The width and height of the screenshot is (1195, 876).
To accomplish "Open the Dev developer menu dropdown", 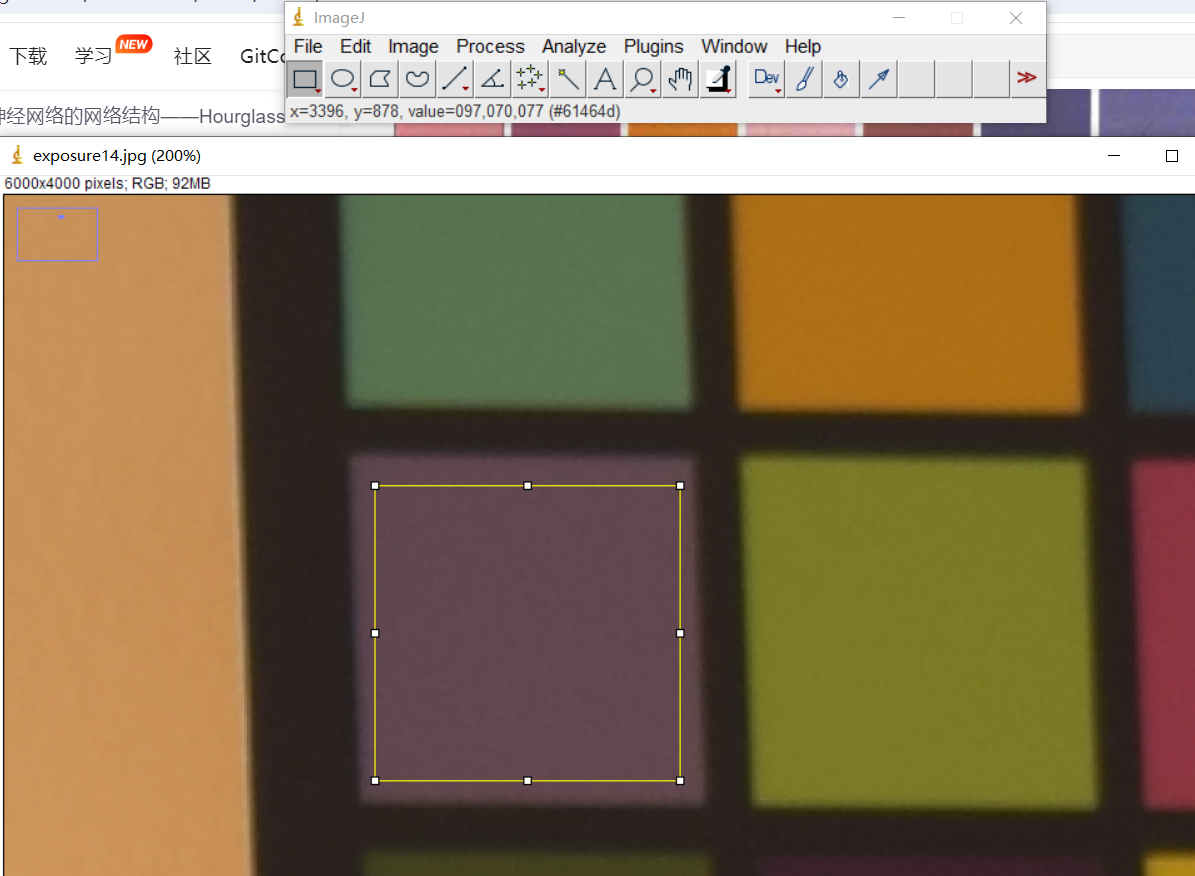I will (x=767, y=79).
